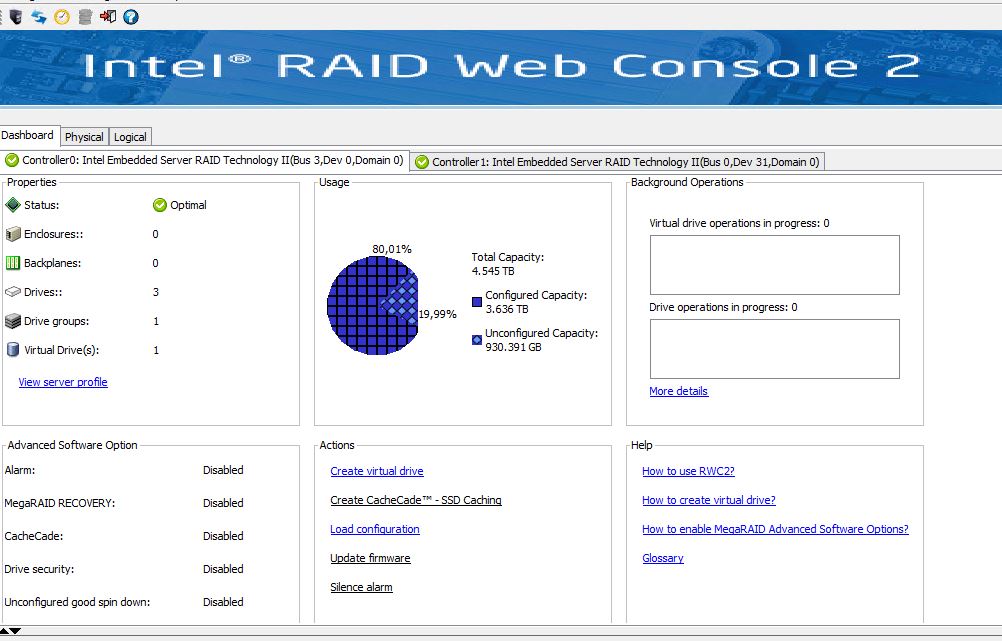Viewport: 1002px width, 641px height.
Task: Open the Logical tab
Action: [x=130, y=137]
